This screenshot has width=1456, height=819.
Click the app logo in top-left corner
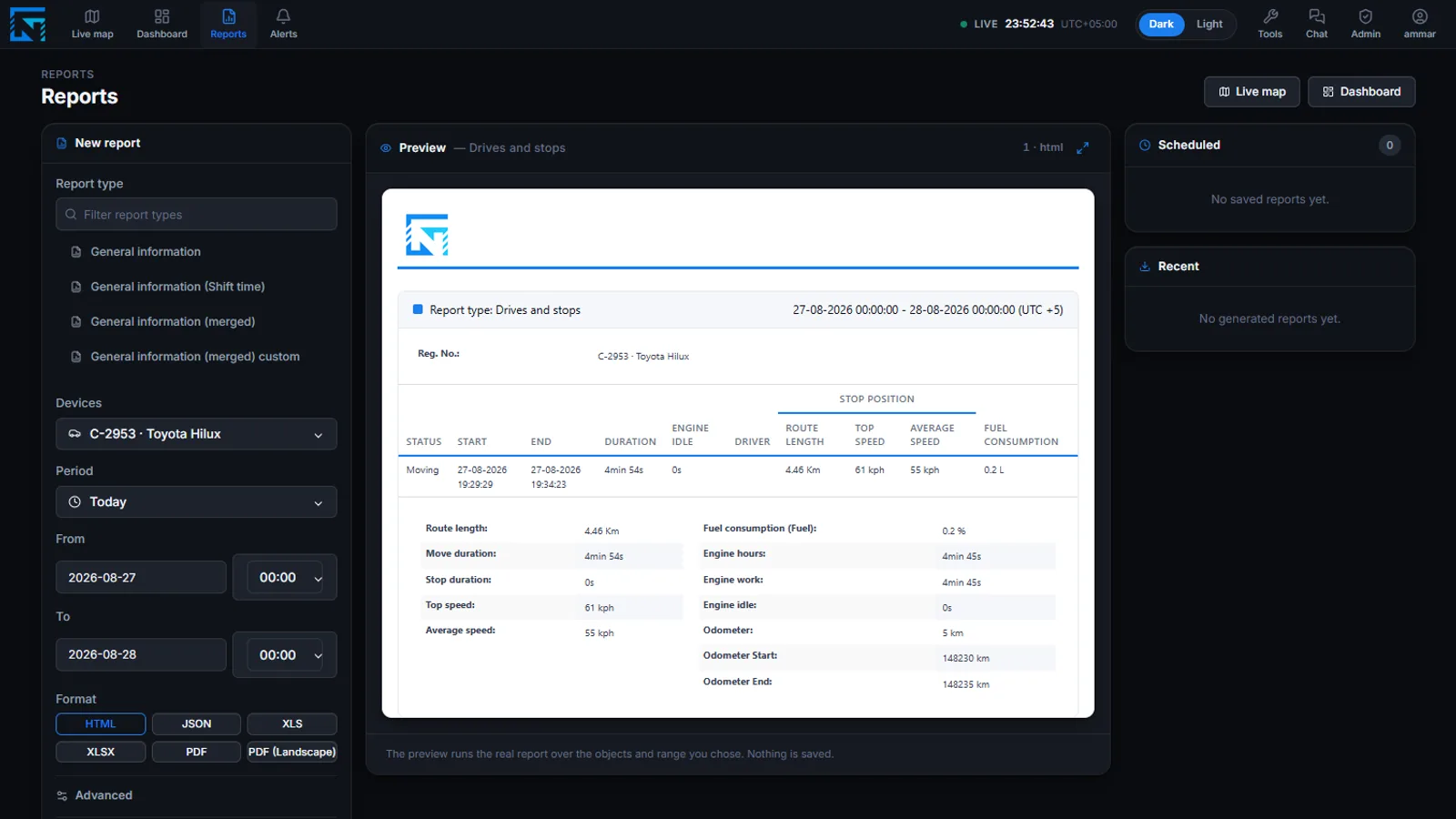(27, 25)
